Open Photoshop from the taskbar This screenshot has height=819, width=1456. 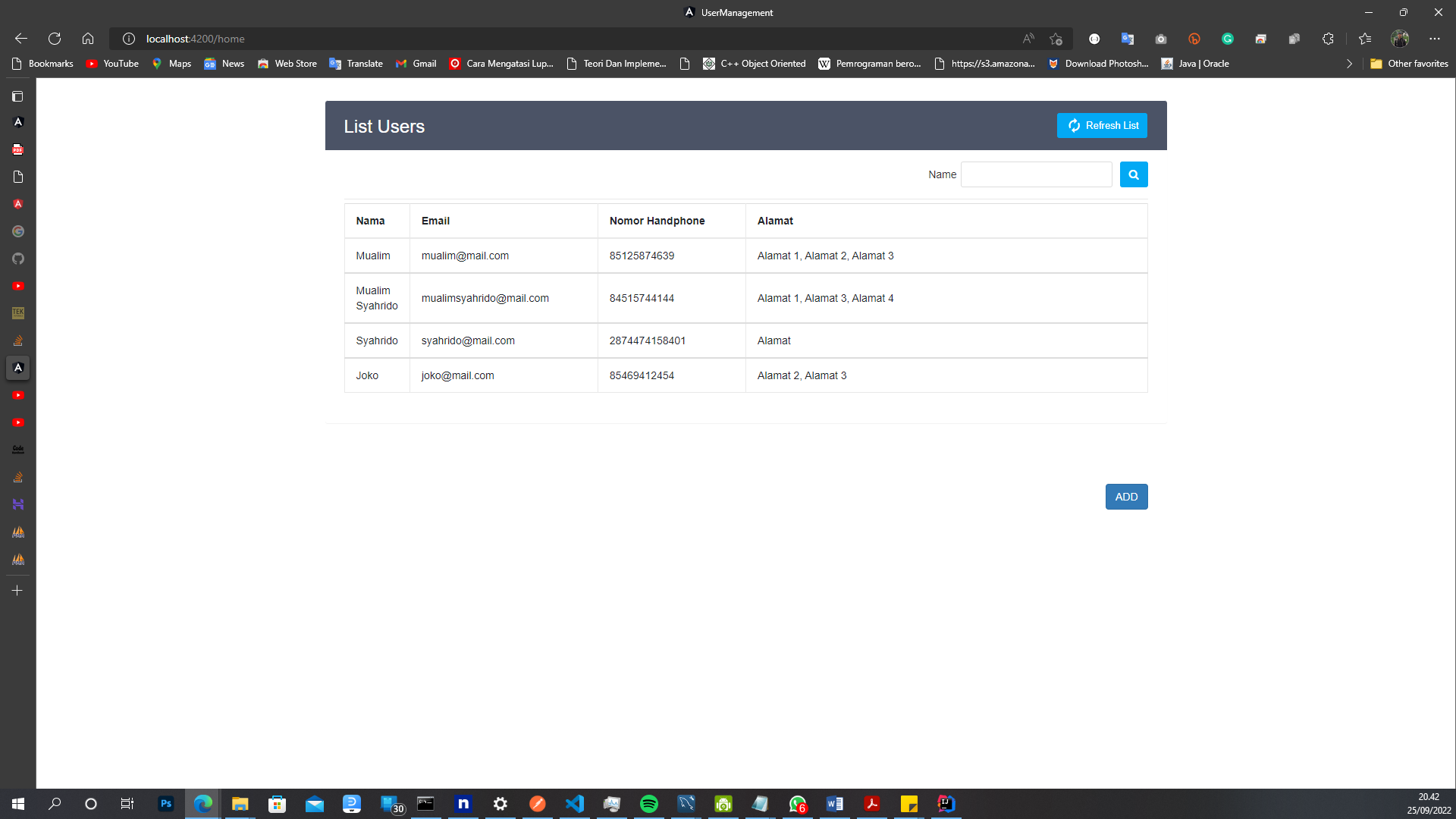tap(166, 804)
